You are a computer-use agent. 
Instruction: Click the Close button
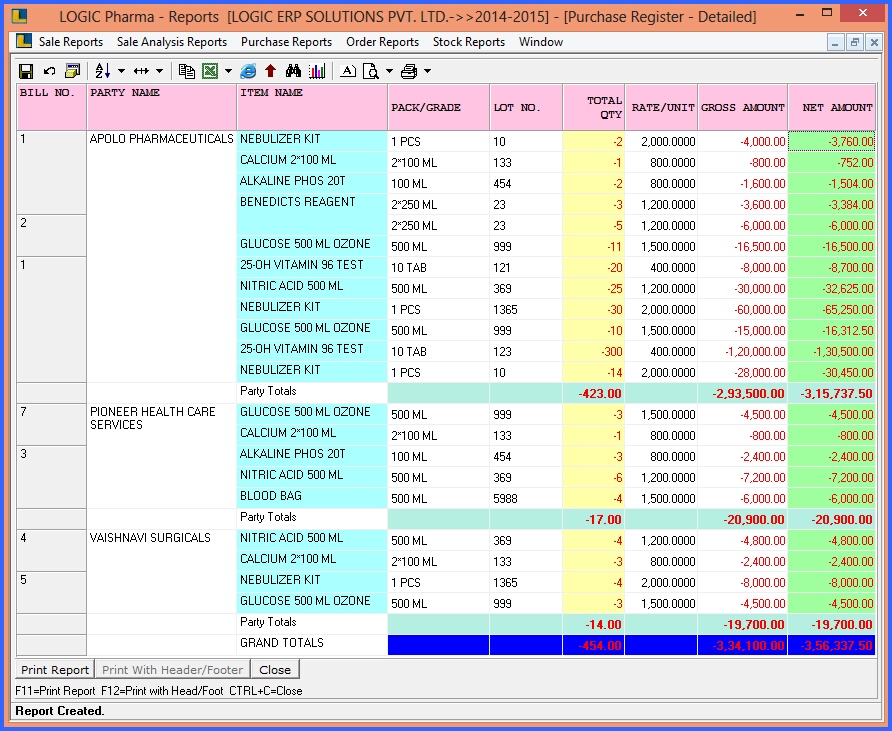click(x=274, y=669)
